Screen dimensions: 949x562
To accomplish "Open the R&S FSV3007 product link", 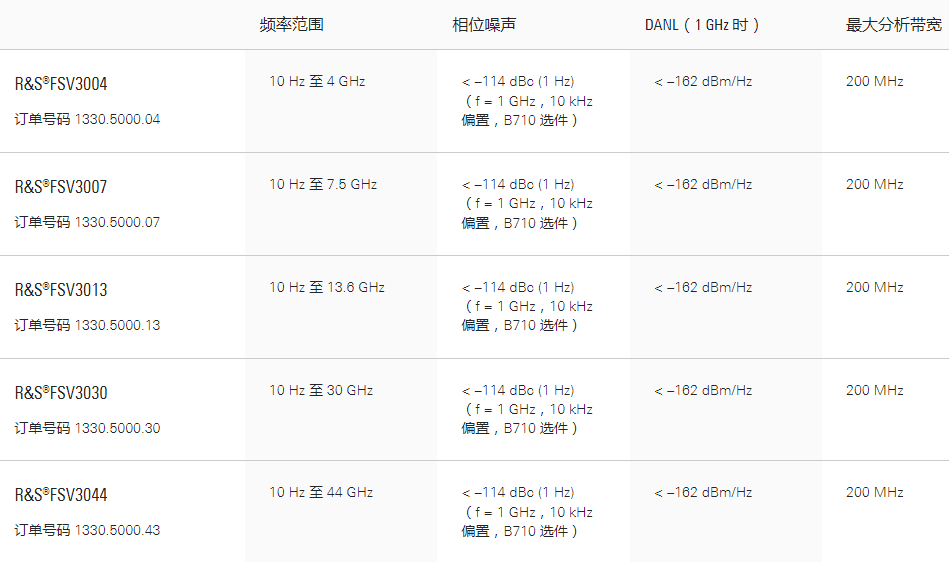I will [x=61, y=187].
